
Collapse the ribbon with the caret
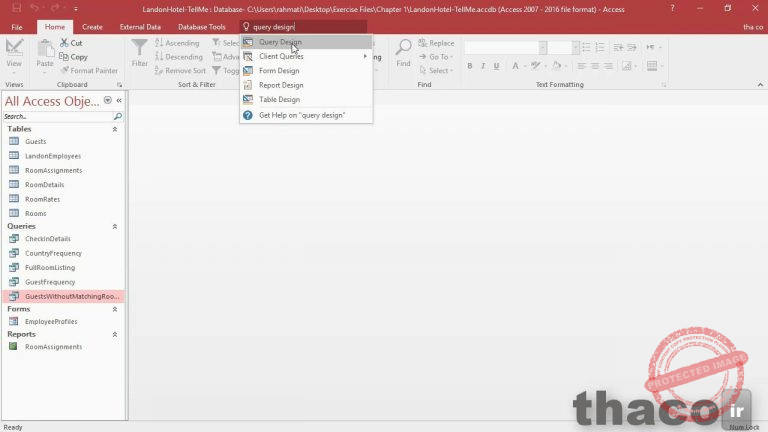pos(760,85)
